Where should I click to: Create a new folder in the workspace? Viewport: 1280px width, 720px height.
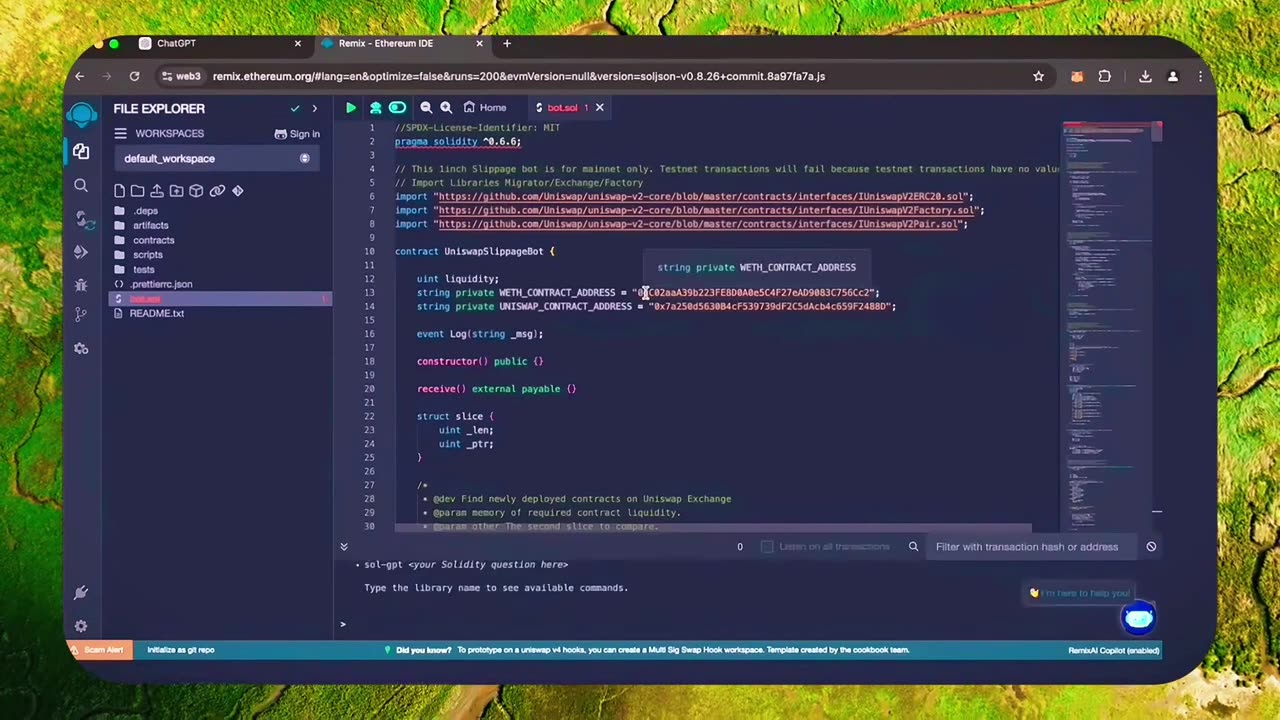tap(138, 190)
